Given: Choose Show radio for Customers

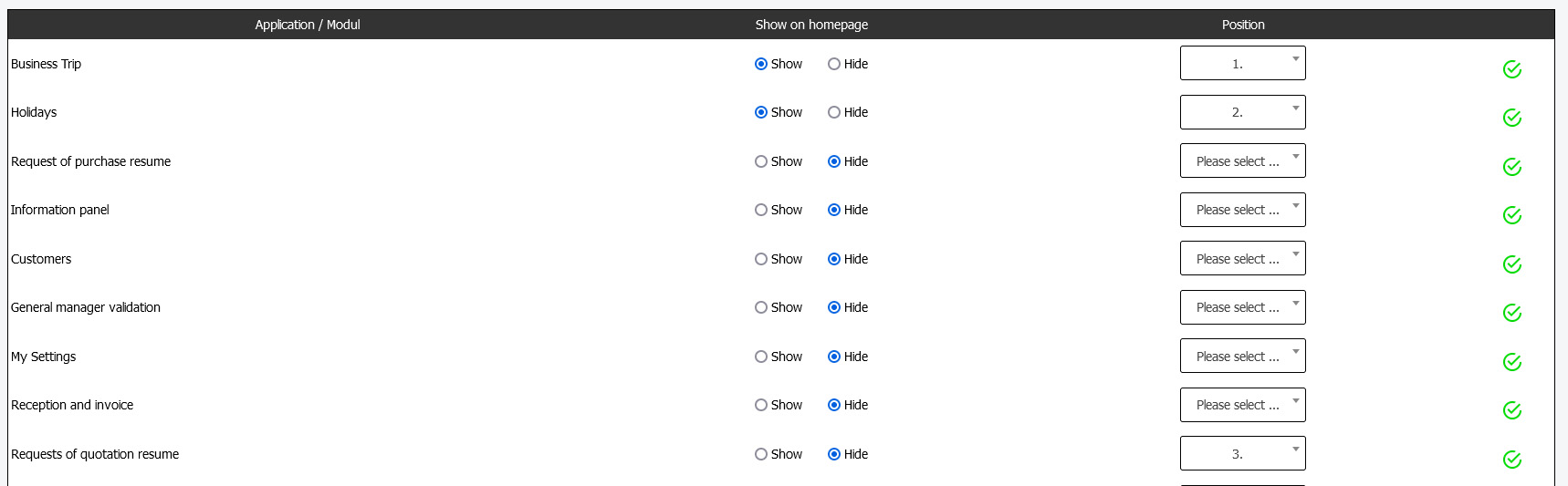Looking at the screenshot, I should tap(761, 259).
